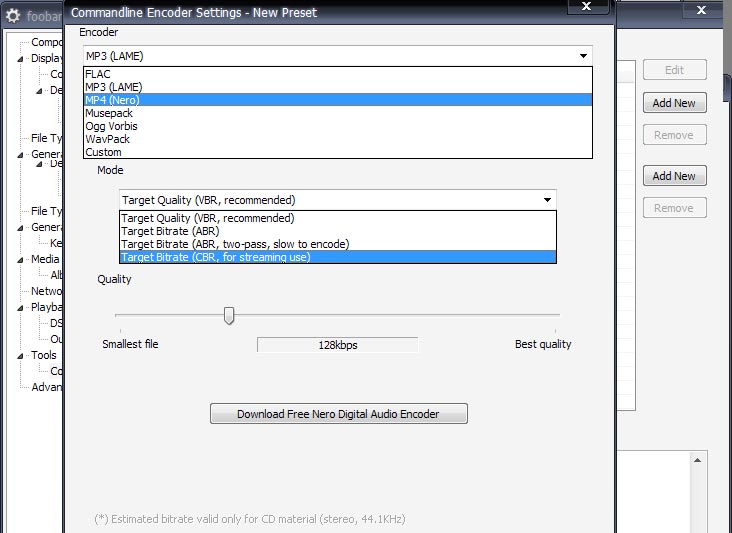Close the foobar preferences window
732x533 pixels.
pos(701,10)
